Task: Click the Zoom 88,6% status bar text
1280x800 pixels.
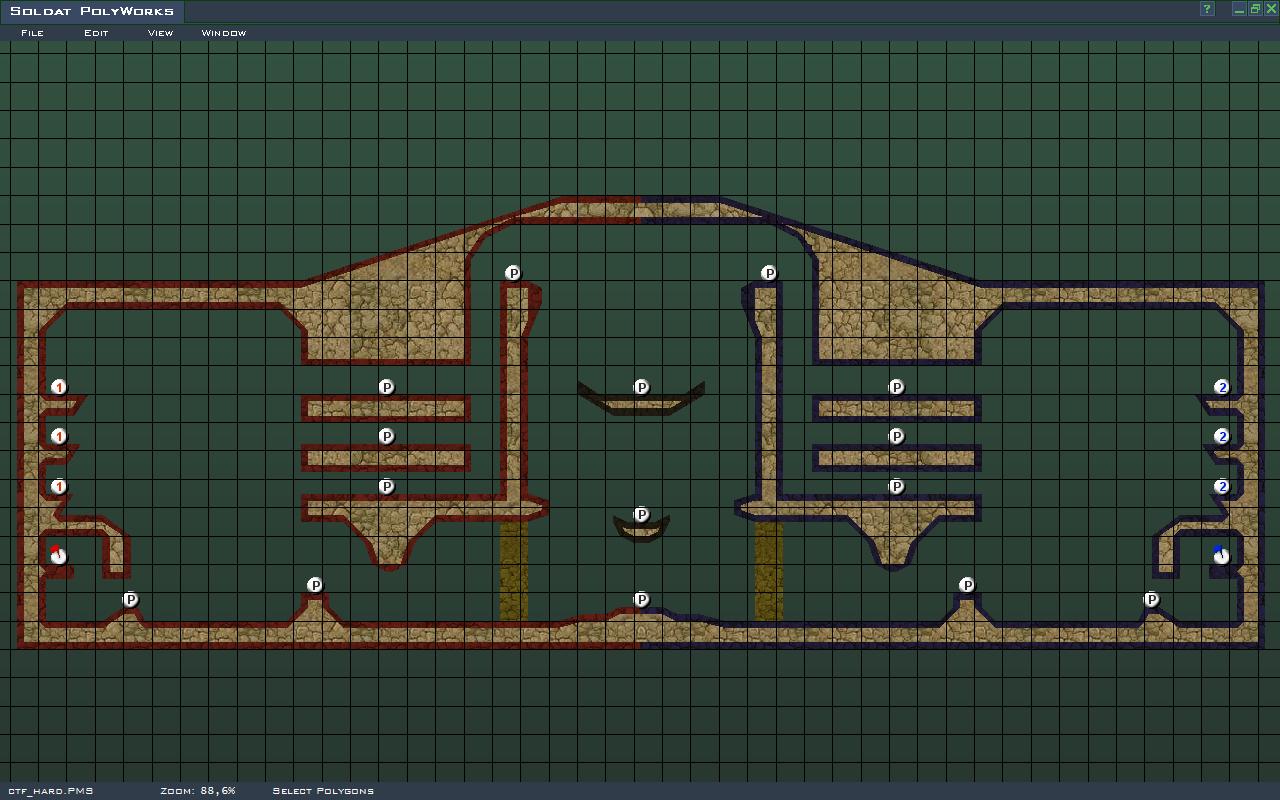Action: 198,791
